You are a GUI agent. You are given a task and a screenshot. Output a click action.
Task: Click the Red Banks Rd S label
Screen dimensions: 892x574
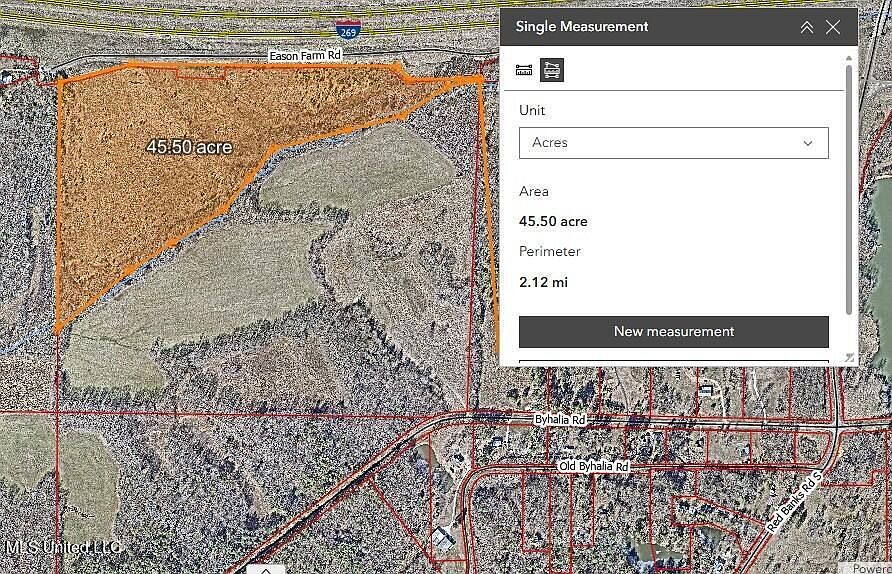[x=794, y=500]
